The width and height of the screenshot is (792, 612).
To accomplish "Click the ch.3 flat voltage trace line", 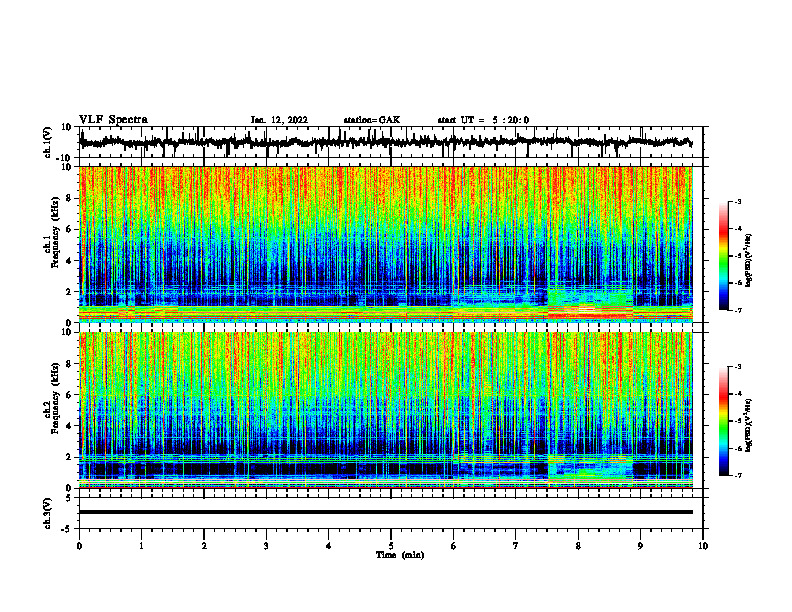I will coord(386,512).
